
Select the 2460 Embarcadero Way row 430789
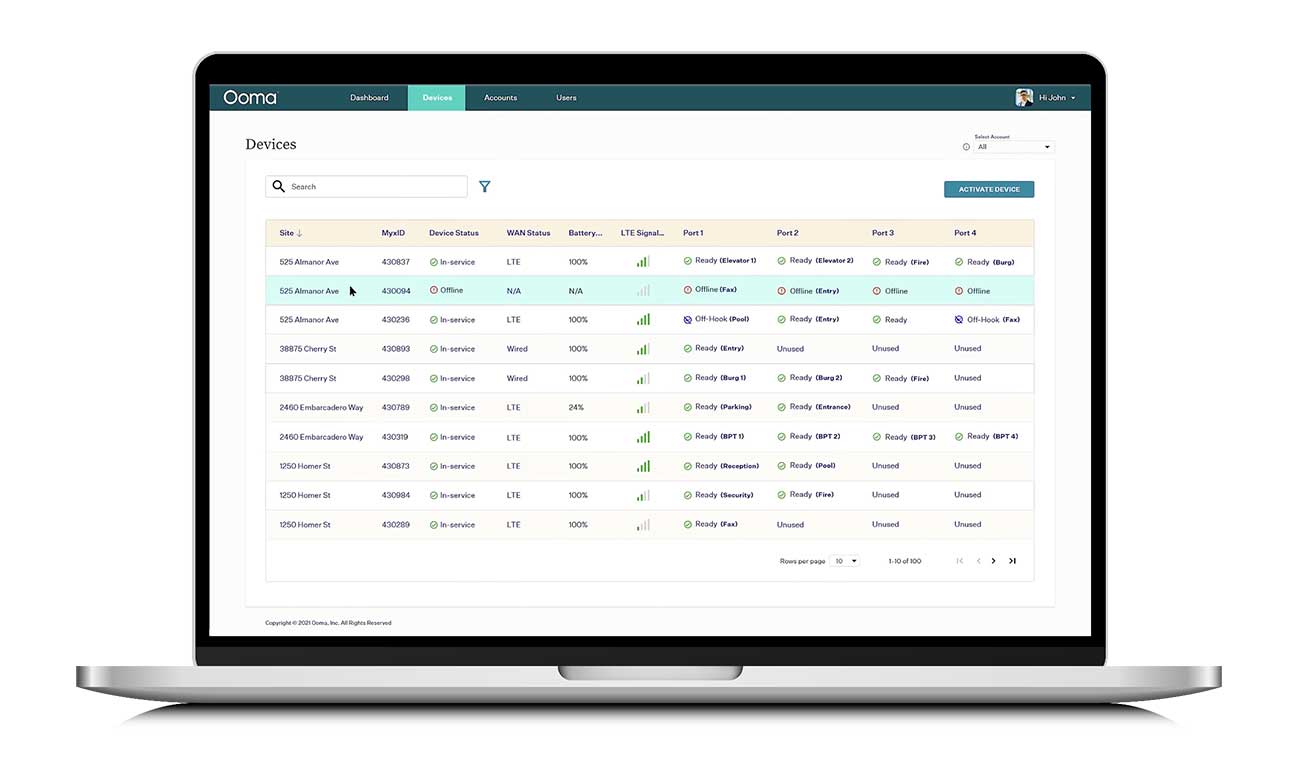click(x=321, y=408)
